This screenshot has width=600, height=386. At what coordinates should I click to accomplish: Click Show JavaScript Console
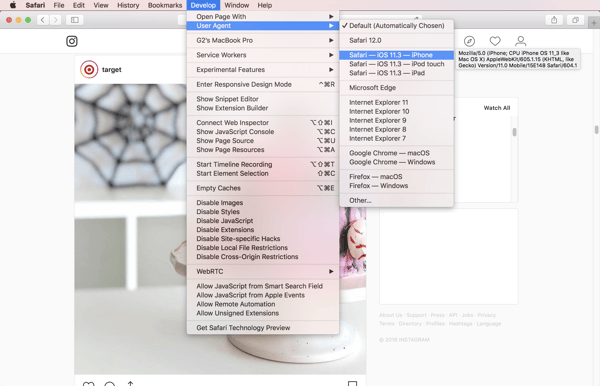tap(262, 132)
